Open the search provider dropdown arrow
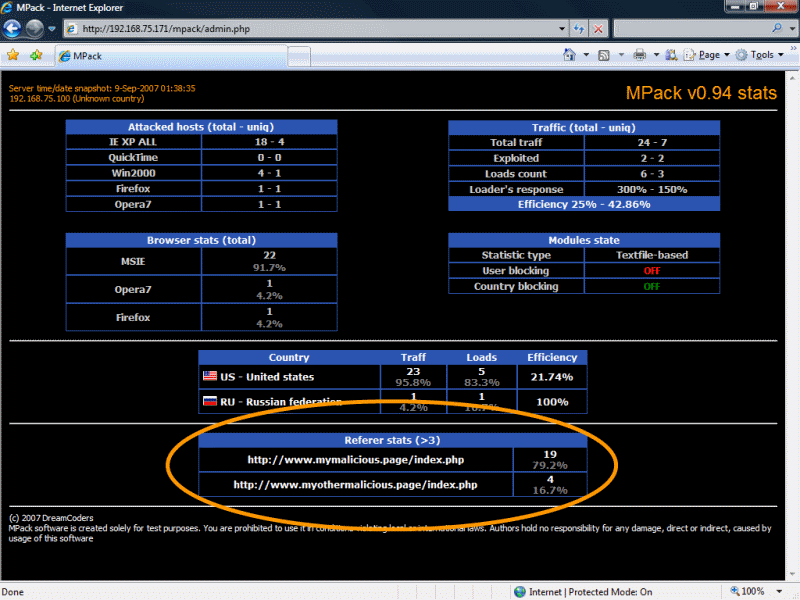The width and height of the screenshot is (800, 600). pyautogui.click(x=792, y=29)
